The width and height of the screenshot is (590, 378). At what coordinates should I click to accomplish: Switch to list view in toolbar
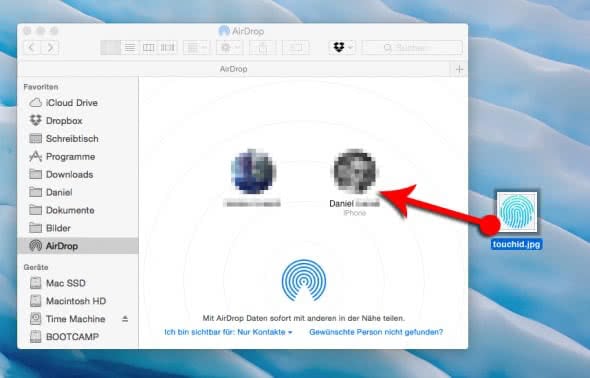tap(130, 48)
